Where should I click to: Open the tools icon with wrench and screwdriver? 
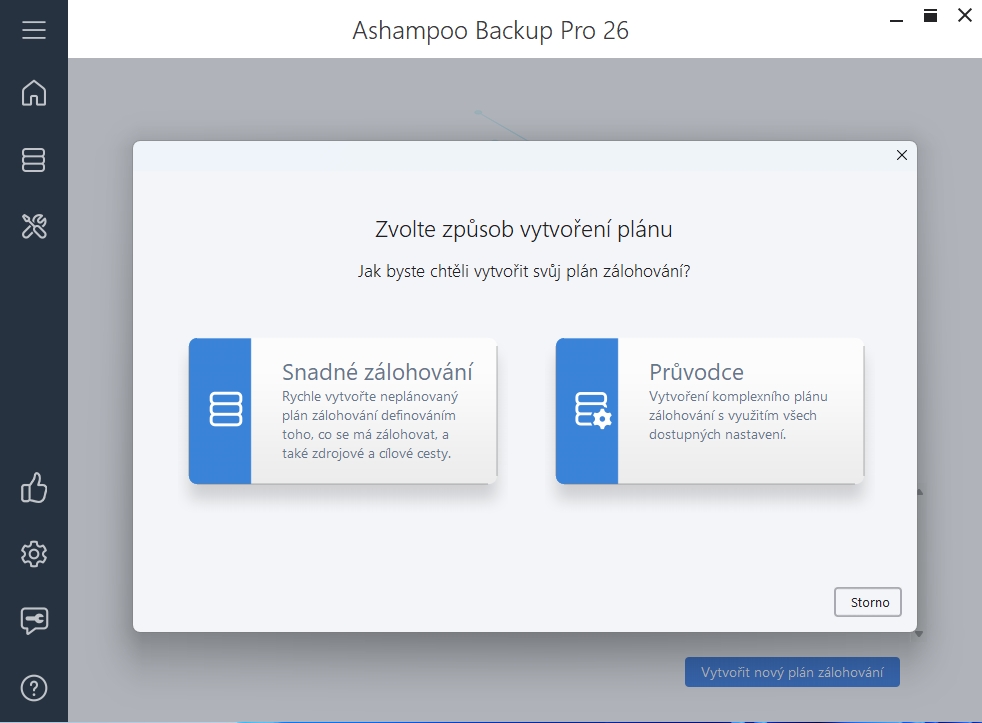click(34, 226)
